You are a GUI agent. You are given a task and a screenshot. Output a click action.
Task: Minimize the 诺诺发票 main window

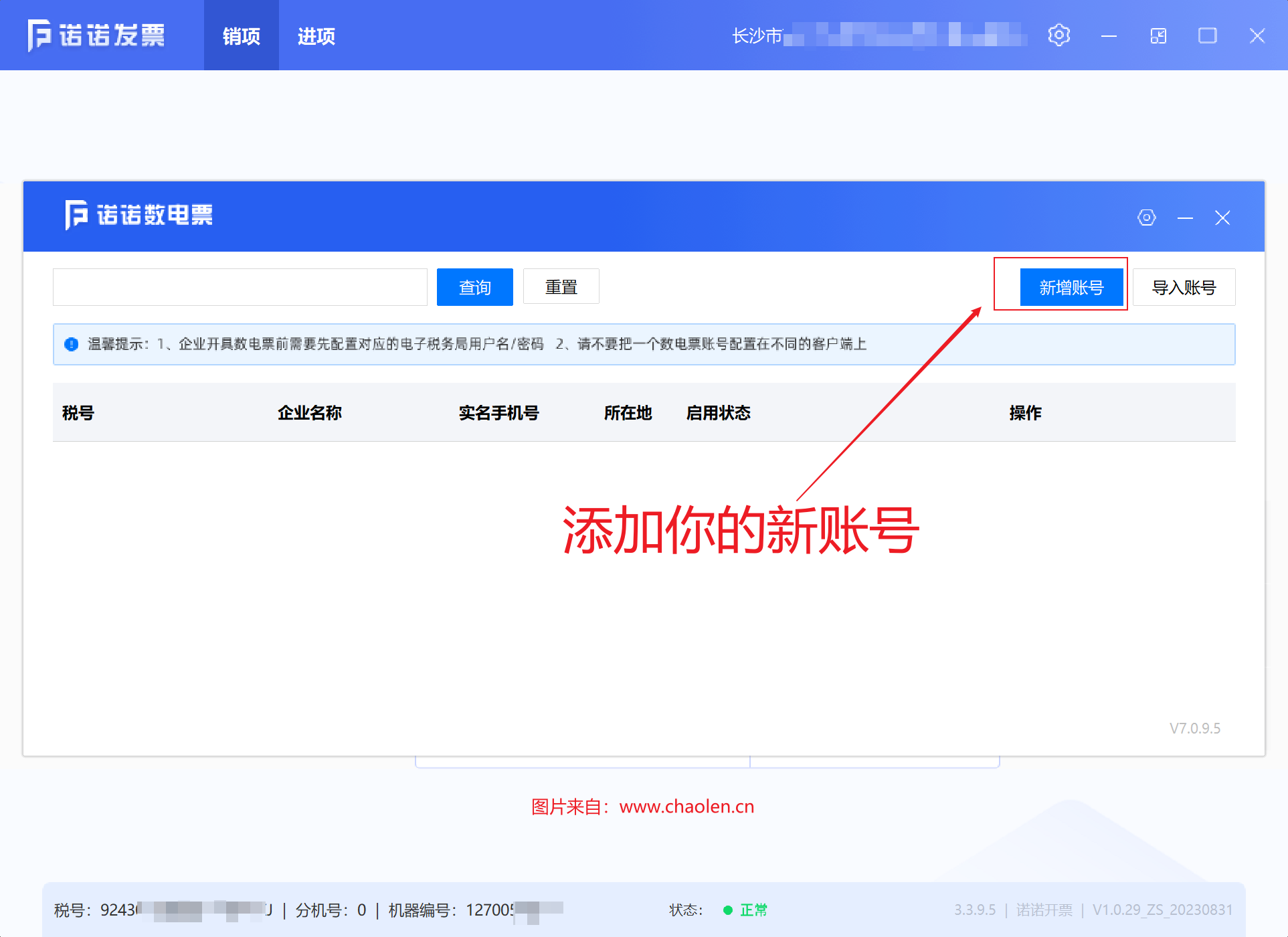(x=1109, y=36)
